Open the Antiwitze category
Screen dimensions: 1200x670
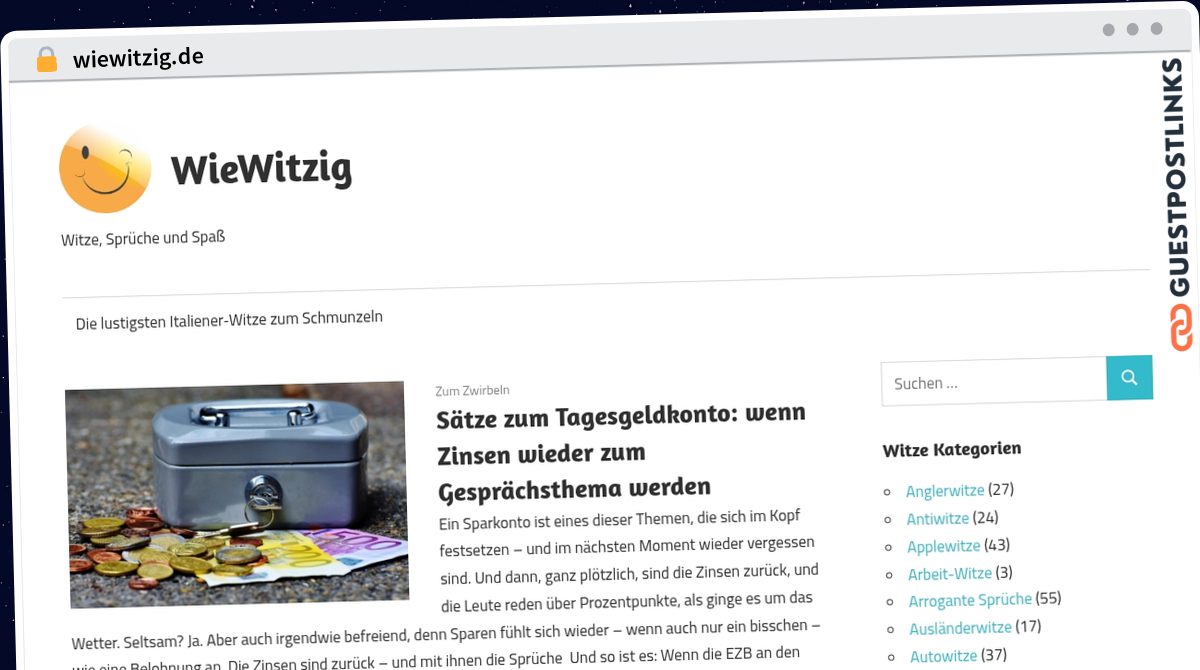(x=938, y=518)
